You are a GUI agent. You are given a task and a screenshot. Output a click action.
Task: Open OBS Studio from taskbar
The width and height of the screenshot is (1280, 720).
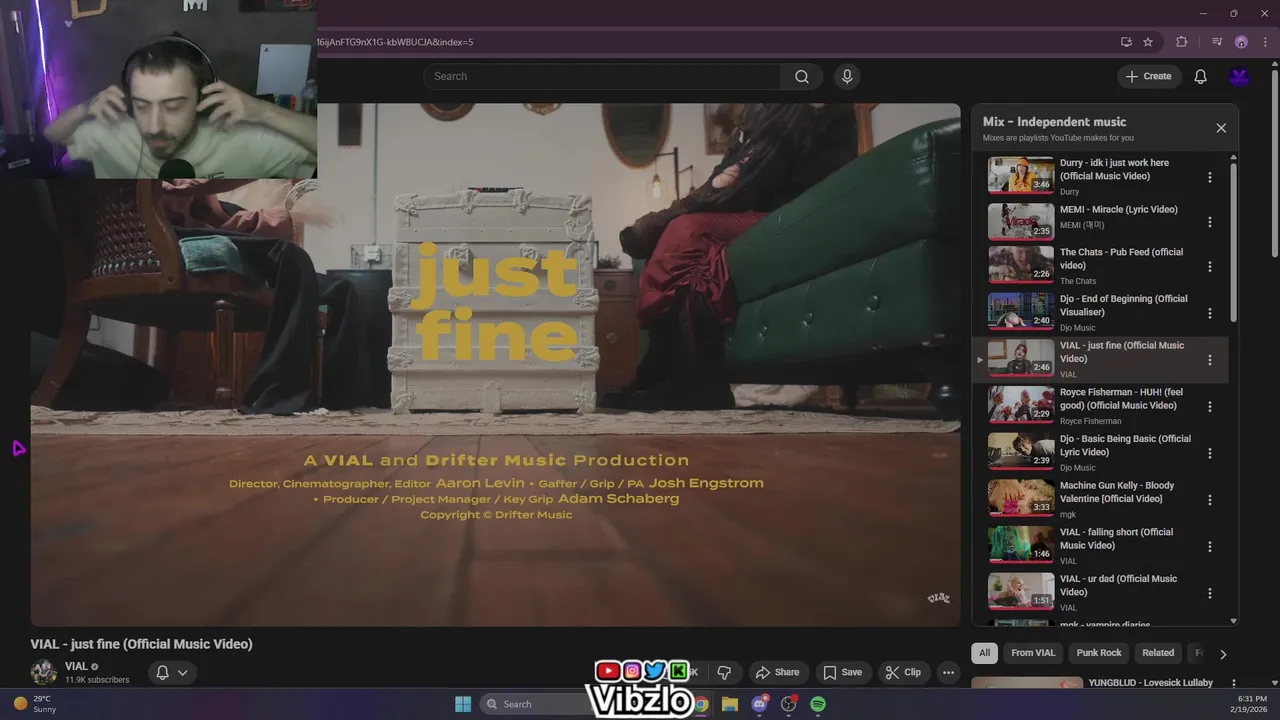coord(788,704)
